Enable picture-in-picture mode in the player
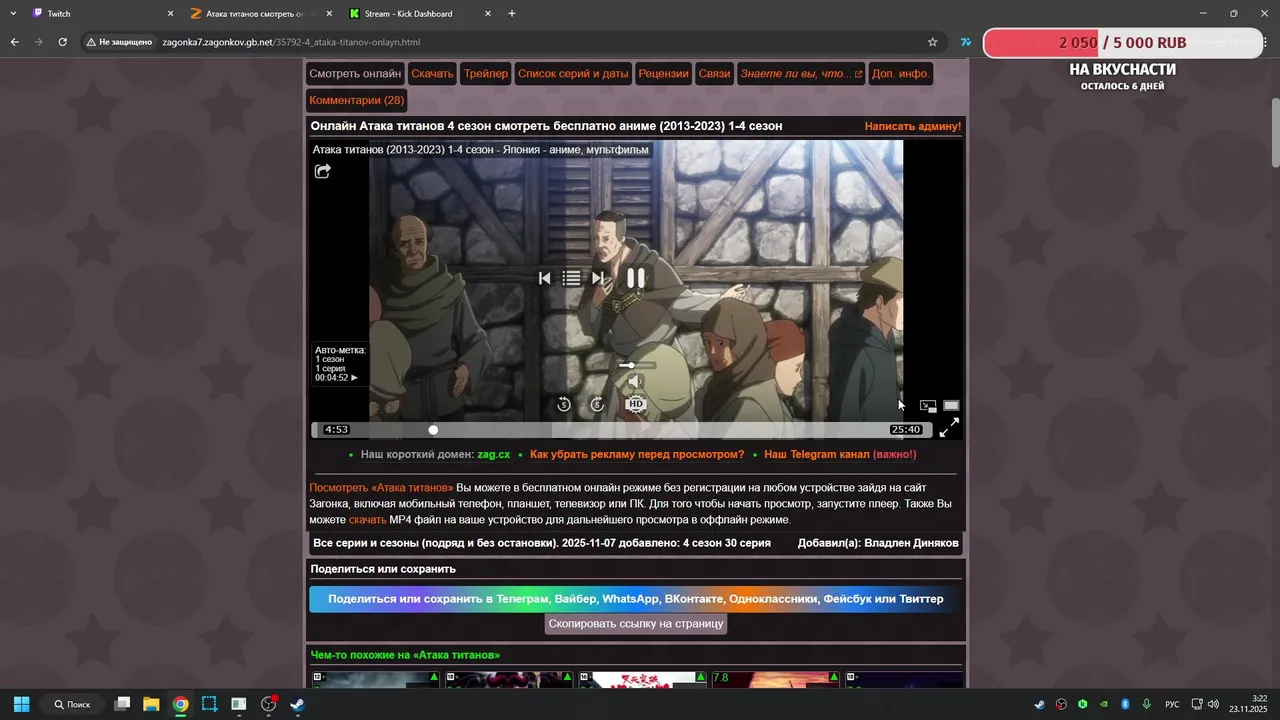 pyautogui.click(x=928, y=406)
